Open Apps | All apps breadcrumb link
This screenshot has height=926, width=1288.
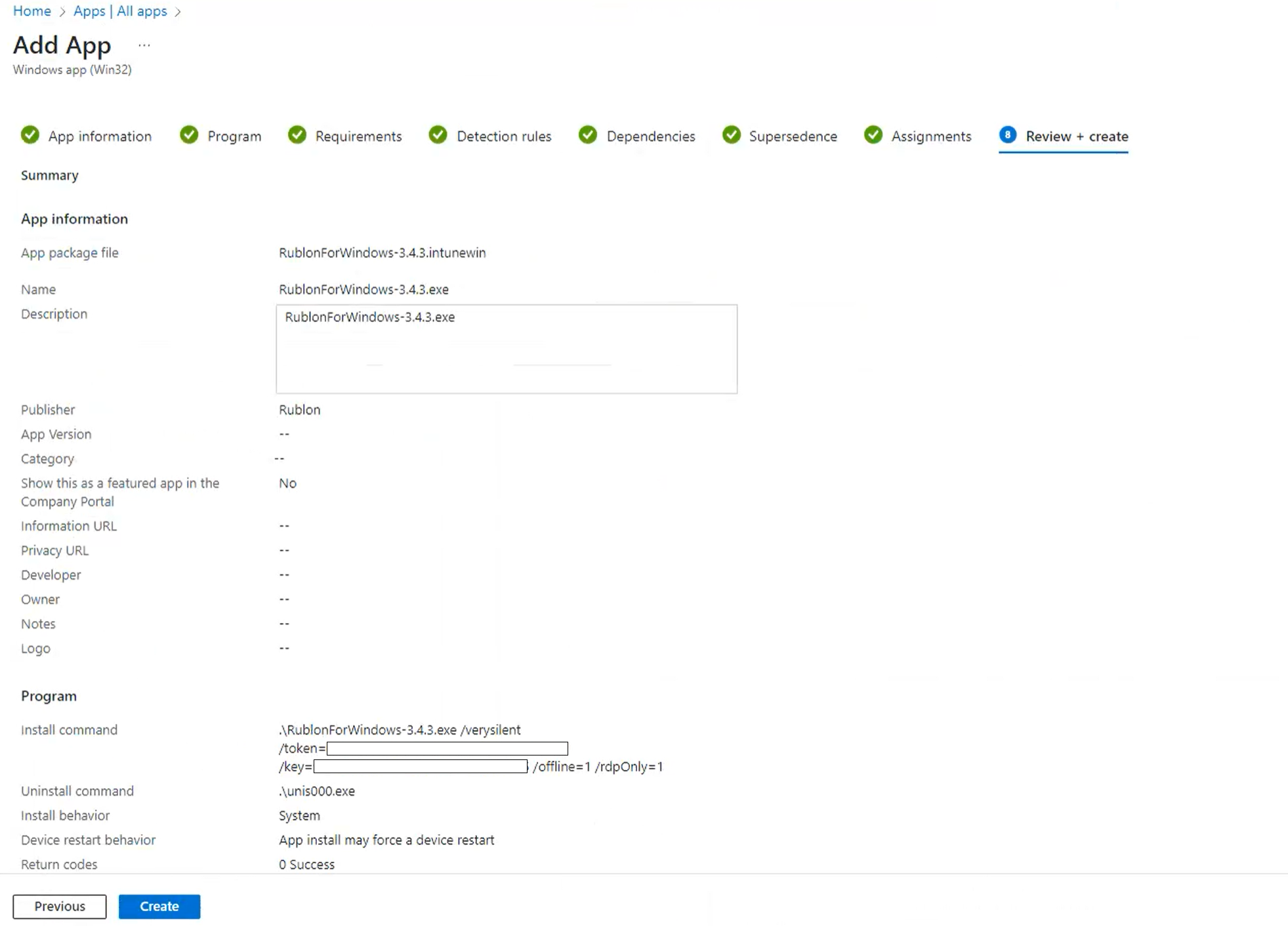120,11
